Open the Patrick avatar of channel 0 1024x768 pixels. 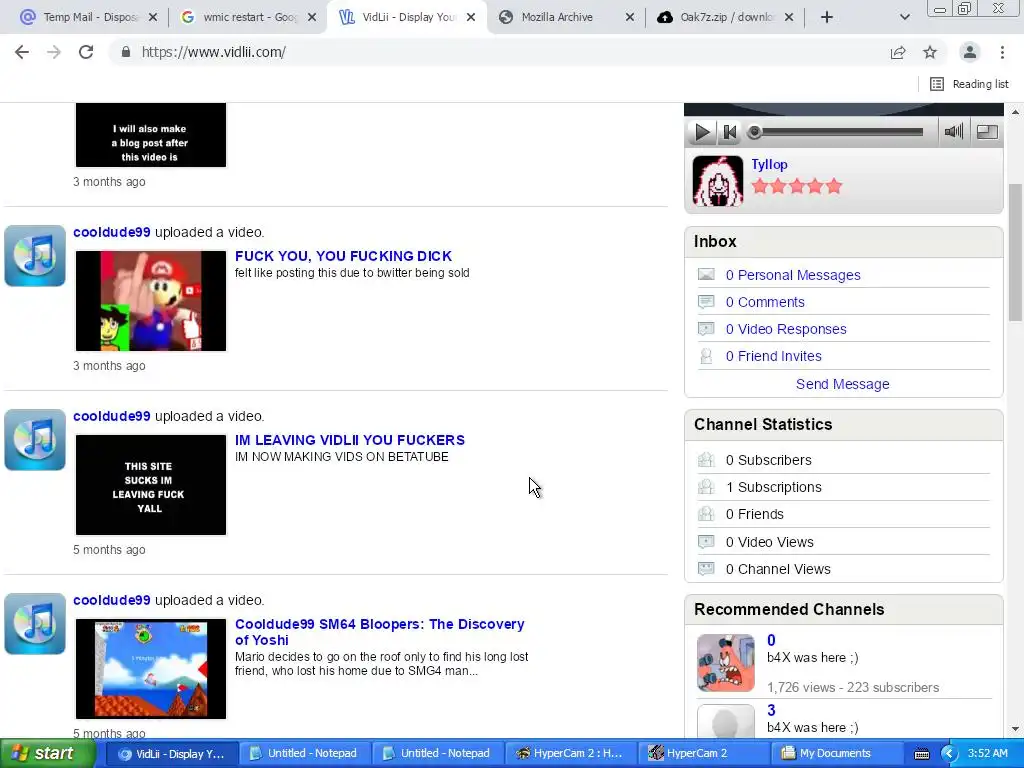tap(726, 663)
